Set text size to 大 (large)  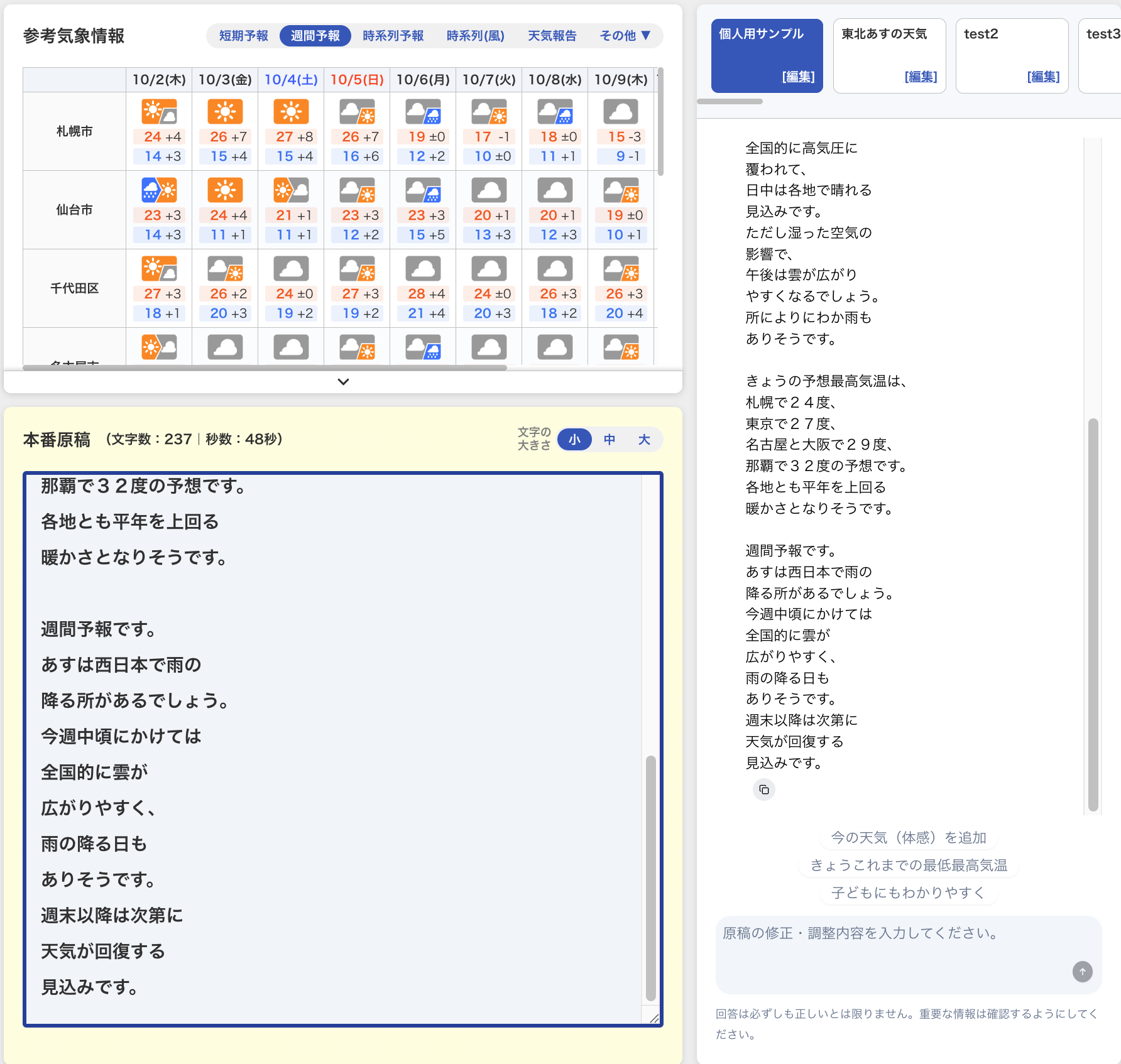tap(644, 440)
